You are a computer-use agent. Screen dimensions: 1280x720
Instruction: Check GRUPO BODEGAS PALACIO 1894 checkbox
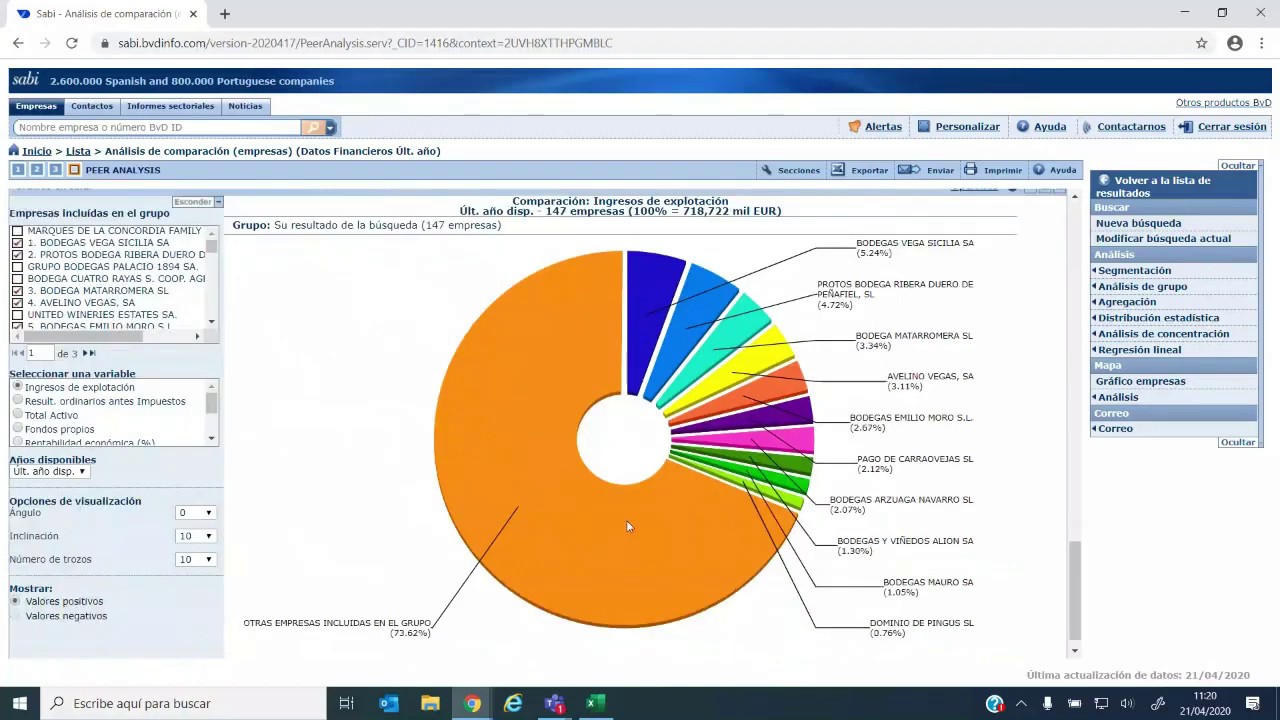[17, 267]
